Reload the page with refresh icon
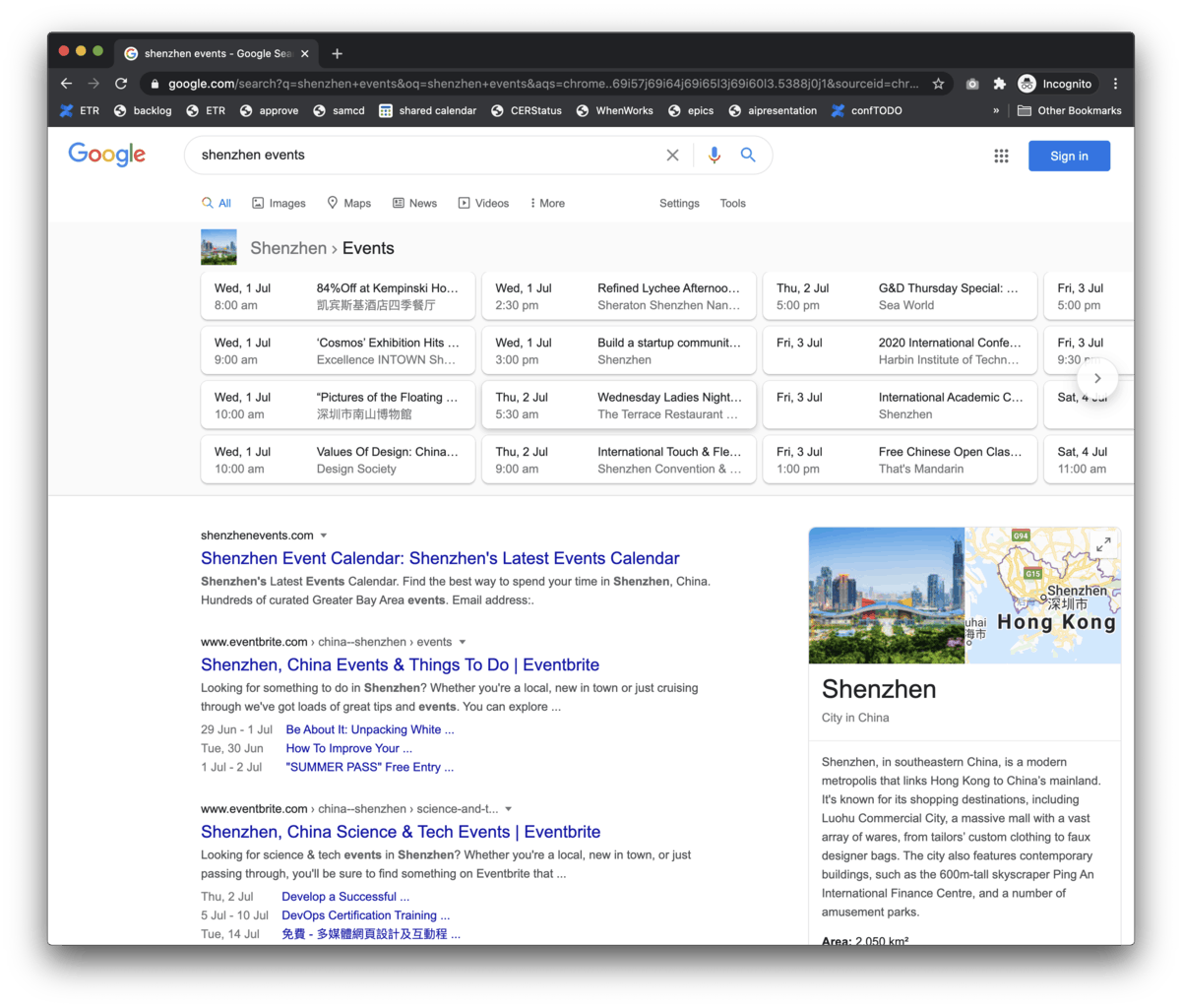The image size is (1182, 1008). tap(121, 84)
